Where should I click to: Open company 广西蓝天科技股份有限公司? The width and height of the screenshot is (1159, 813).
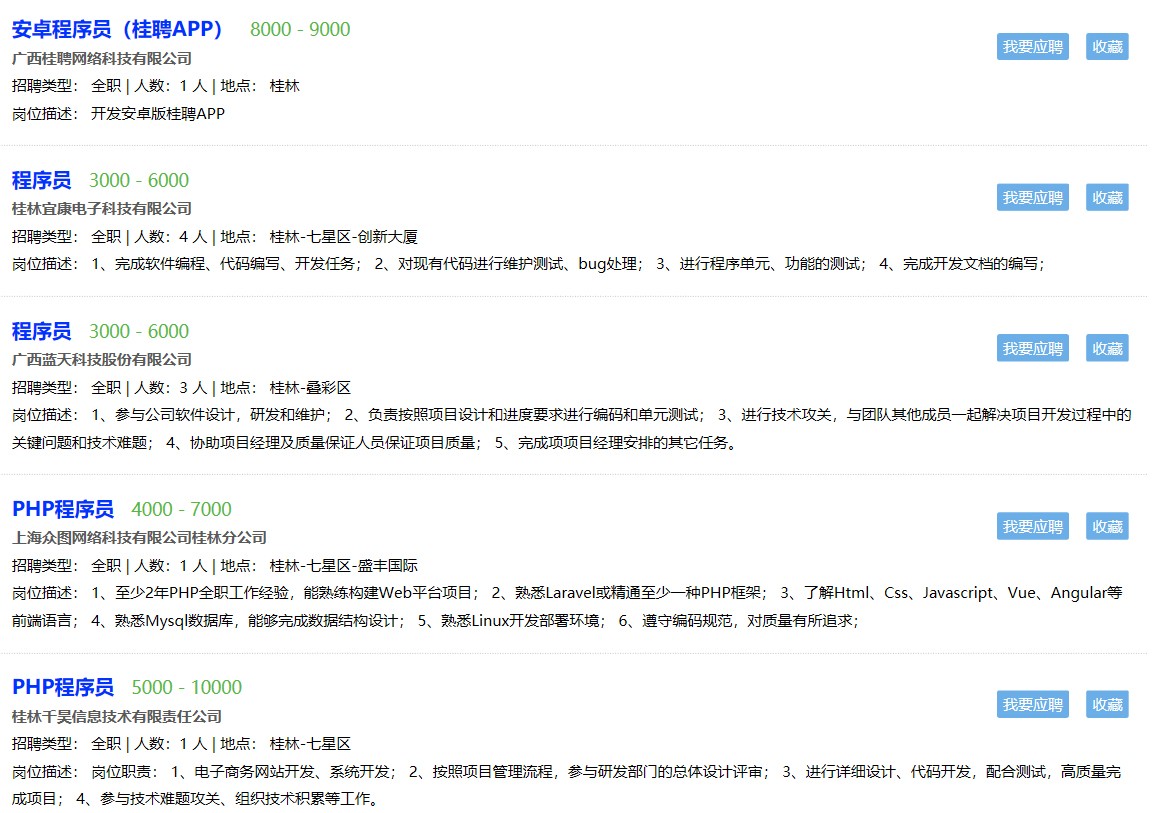point(101,359)
